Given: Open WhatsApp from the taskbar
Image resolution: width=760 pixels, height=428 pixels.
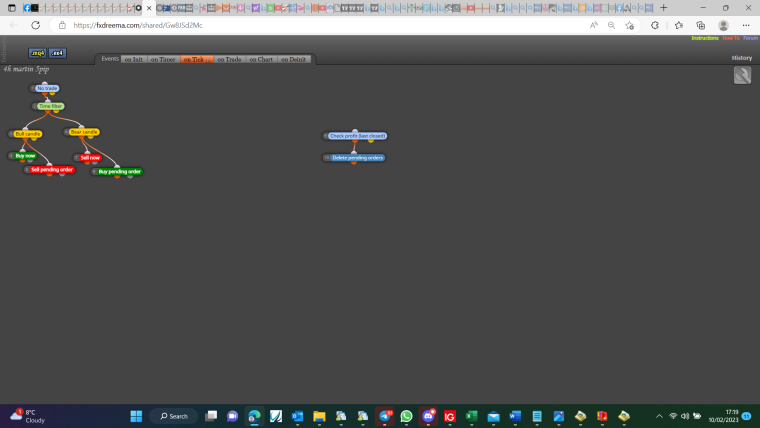Looking at the screenshot, I should [406, 416].
